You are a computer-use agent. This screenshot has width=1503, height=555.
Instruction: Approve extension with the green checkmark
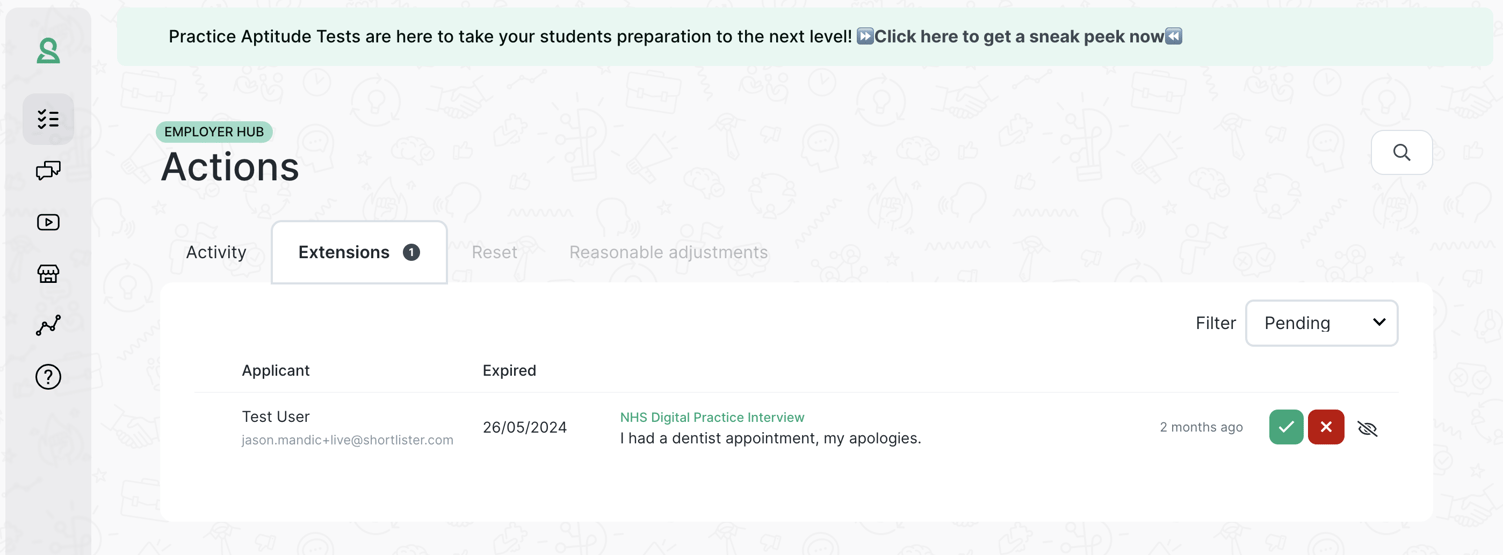[x=1286, y=427]
